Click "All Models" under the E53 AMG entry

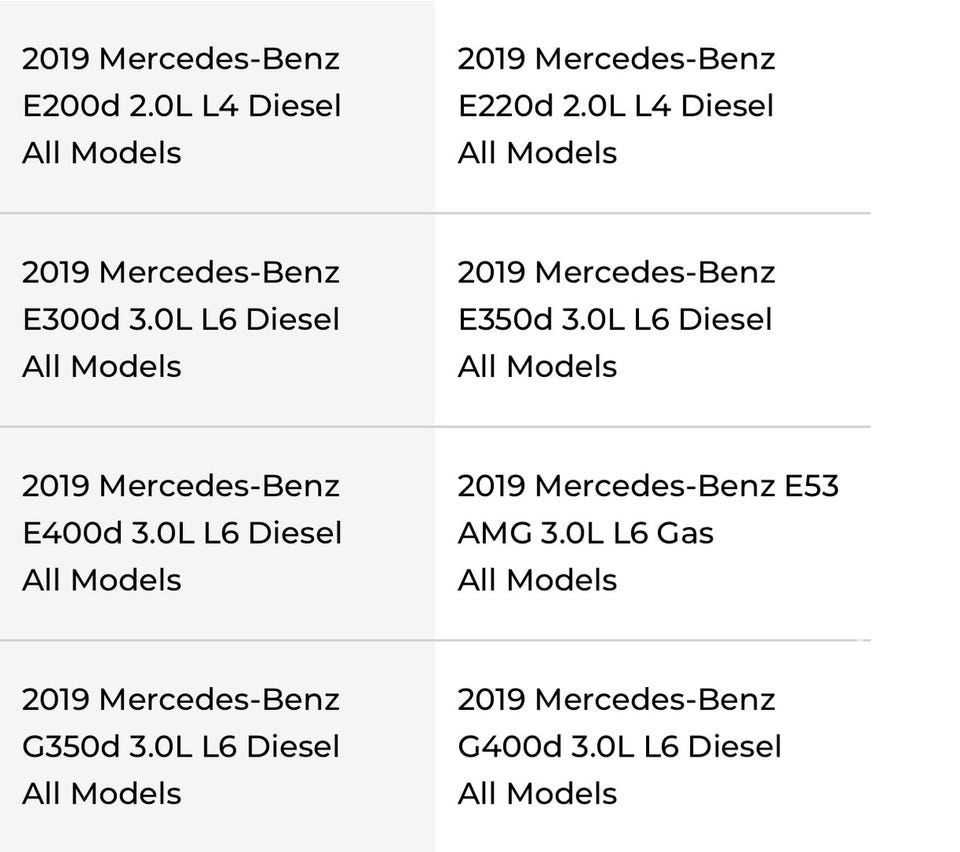pyautogui.click(x=538, y=581)
